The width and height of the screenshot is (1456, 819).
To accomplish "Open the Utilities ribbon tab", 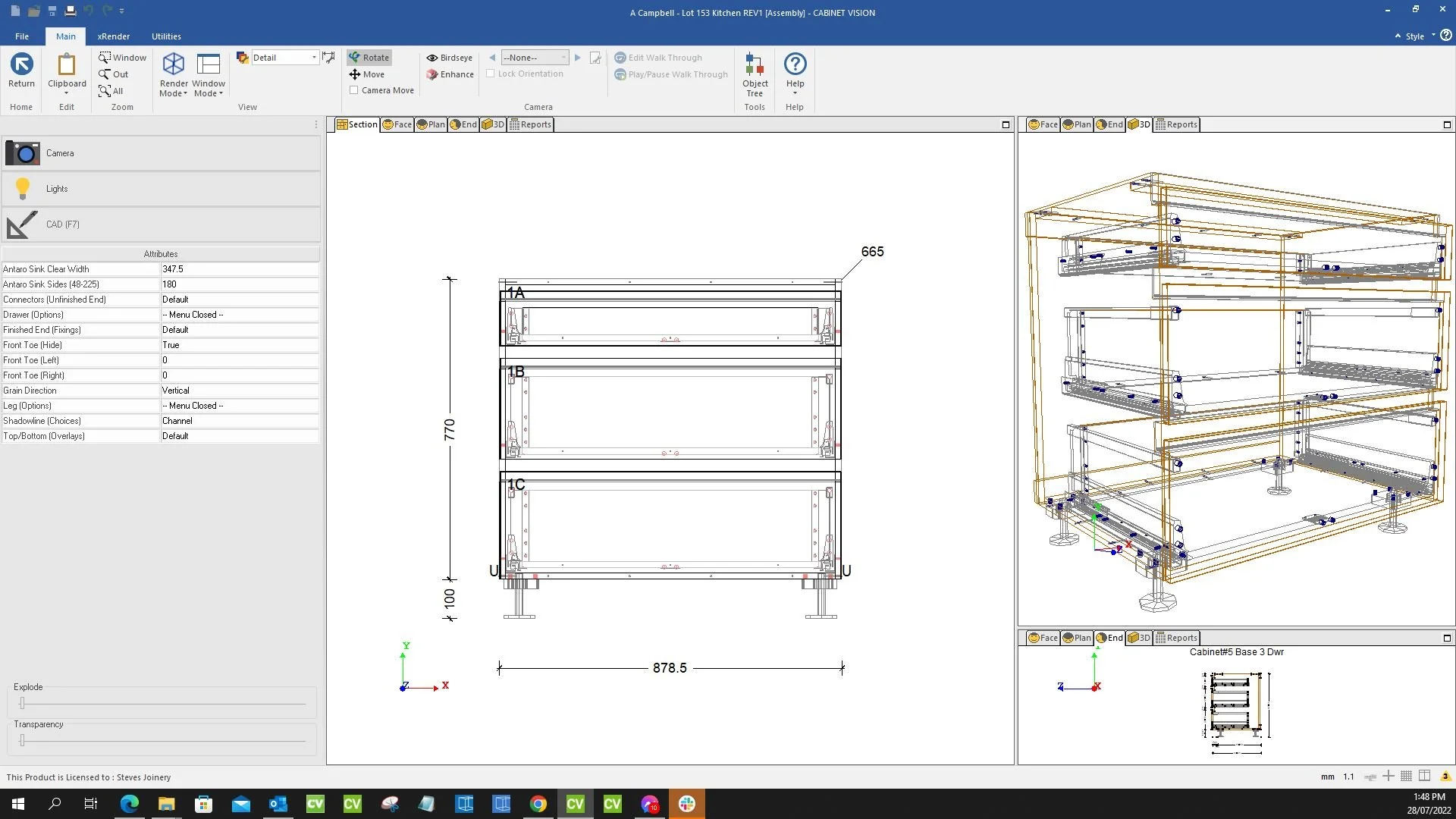I will pyautogui.click(x=166, y=36).
